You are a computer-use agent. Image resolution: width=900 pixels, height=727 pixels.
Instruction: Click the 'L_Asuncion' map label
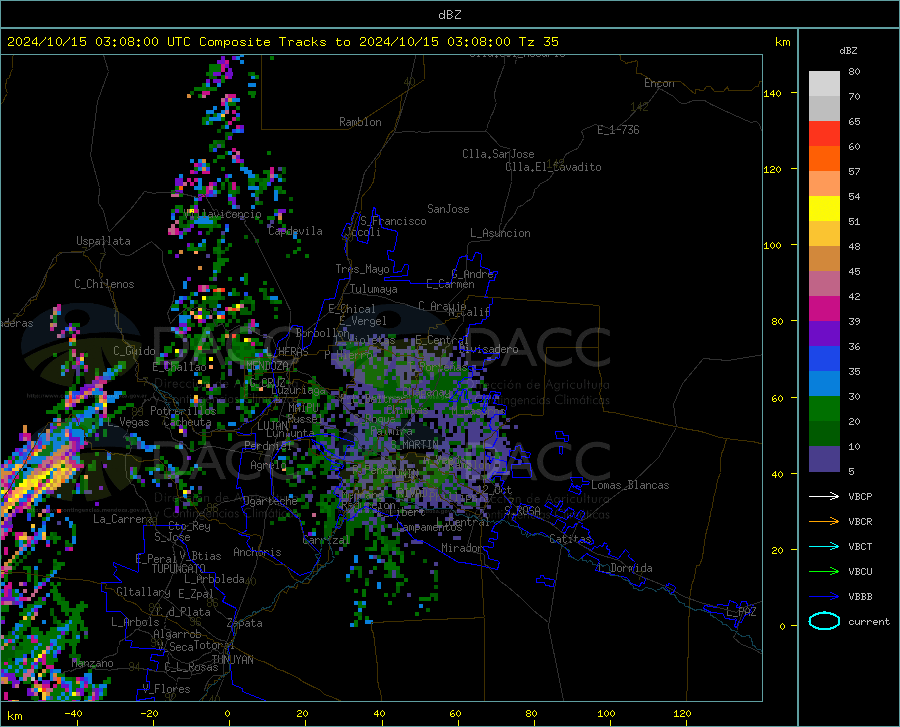pyautogui.click(x=501, y=233)
